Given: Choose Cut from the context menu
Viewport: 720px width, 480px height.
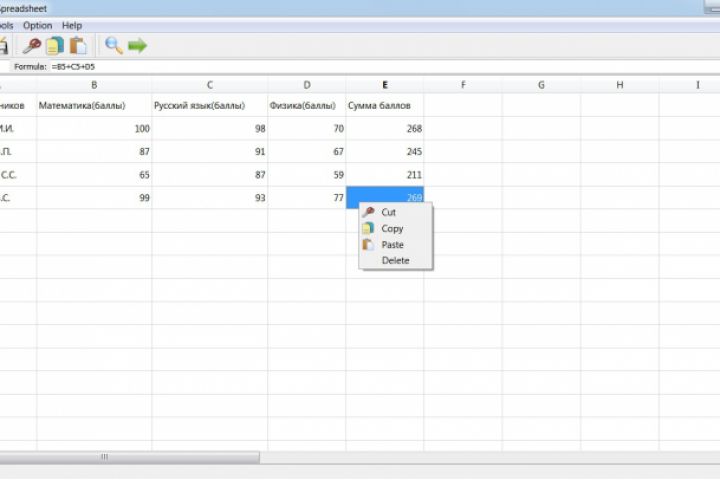Looking at the screenshot, I should 396,212.
